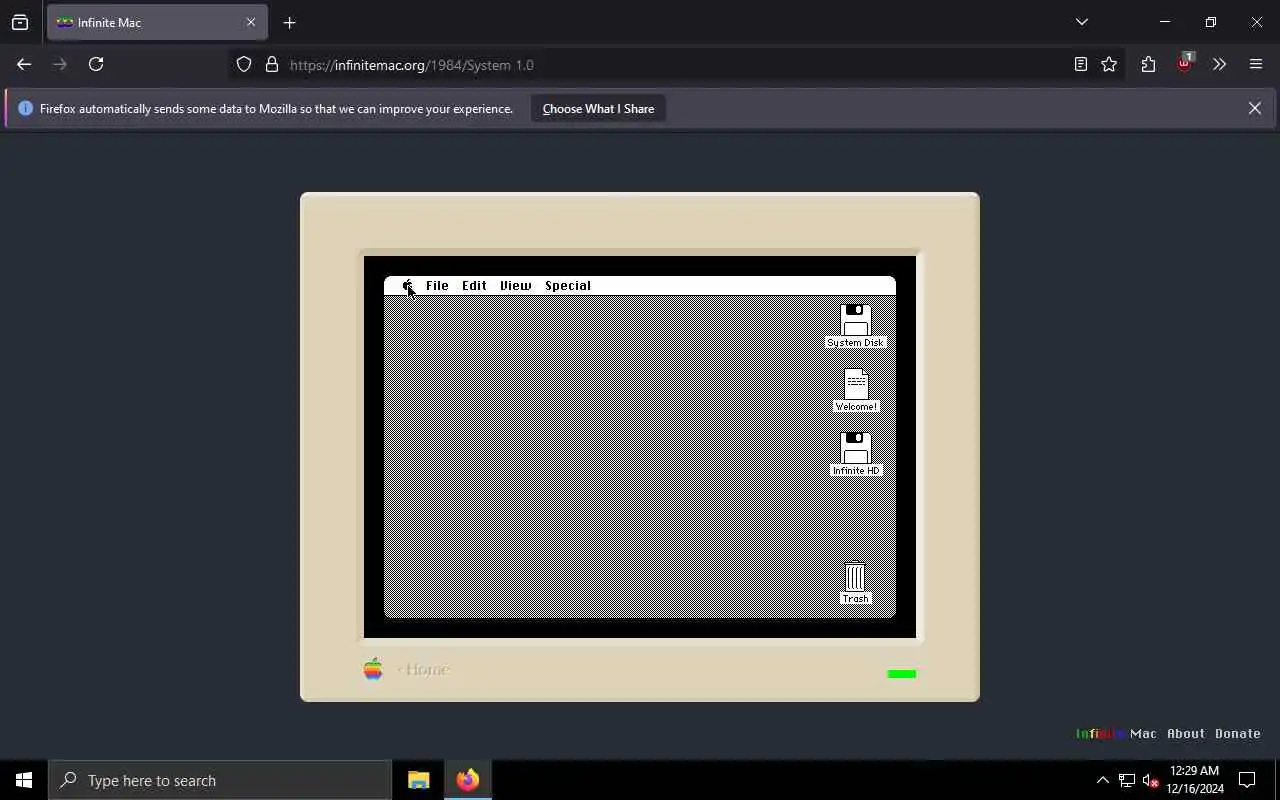Show hidden system tray icons
The width and height of the screenshot is (1280, 800).
coord(1102,780)
